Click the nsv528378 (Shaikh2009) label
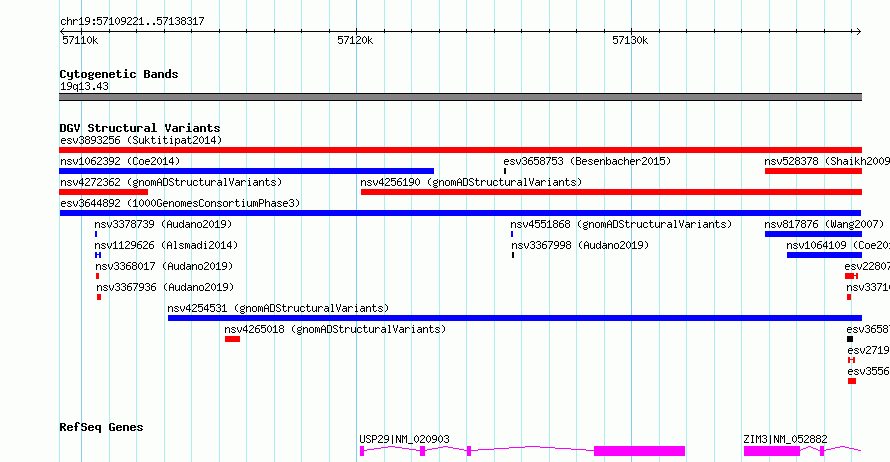Screen dimensions: 890x462 click(827, 161)
